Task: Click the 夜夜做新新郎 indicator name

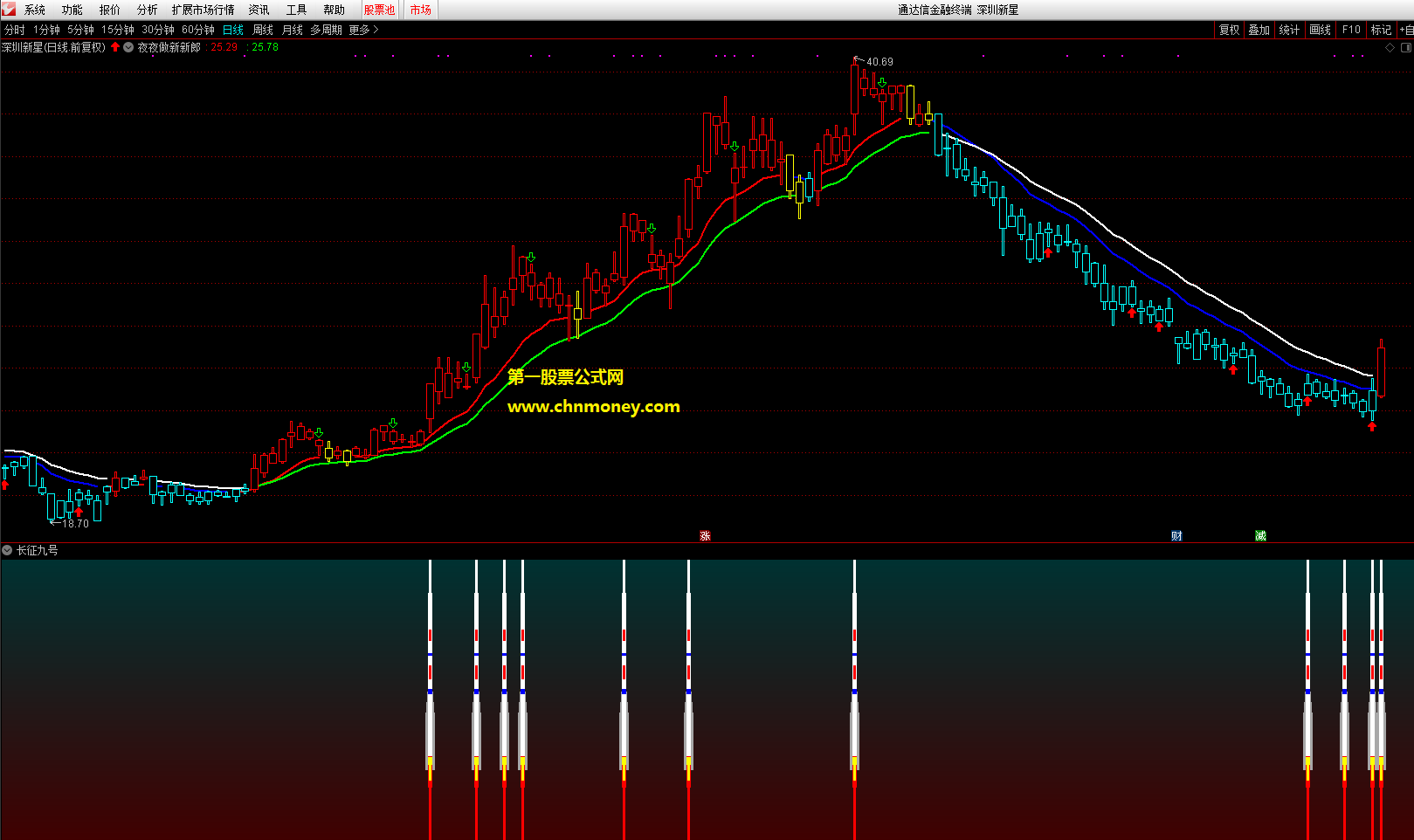Action: 169,47
